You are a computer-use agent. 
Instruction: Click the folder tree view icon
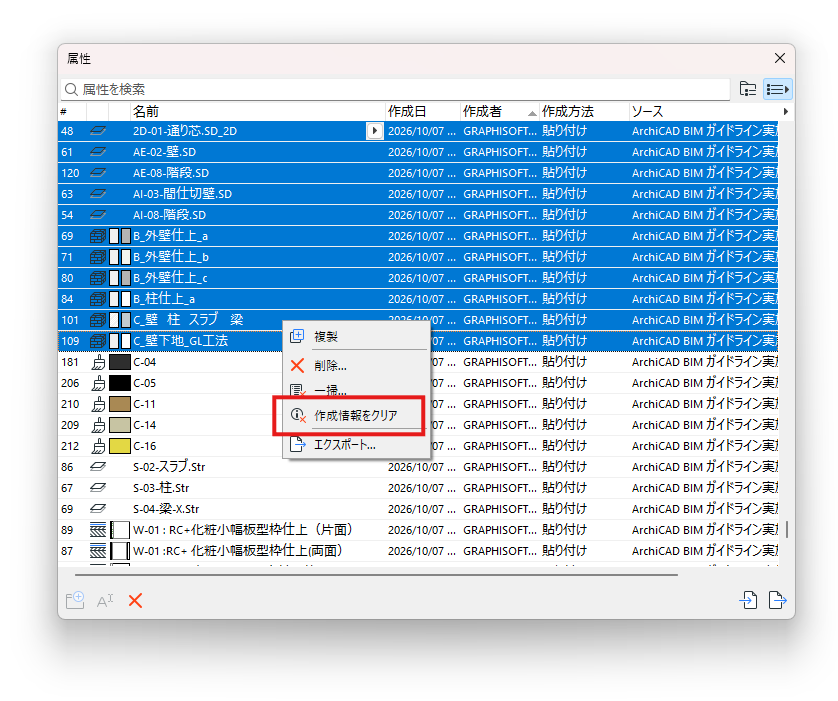(x=748, y=89)
